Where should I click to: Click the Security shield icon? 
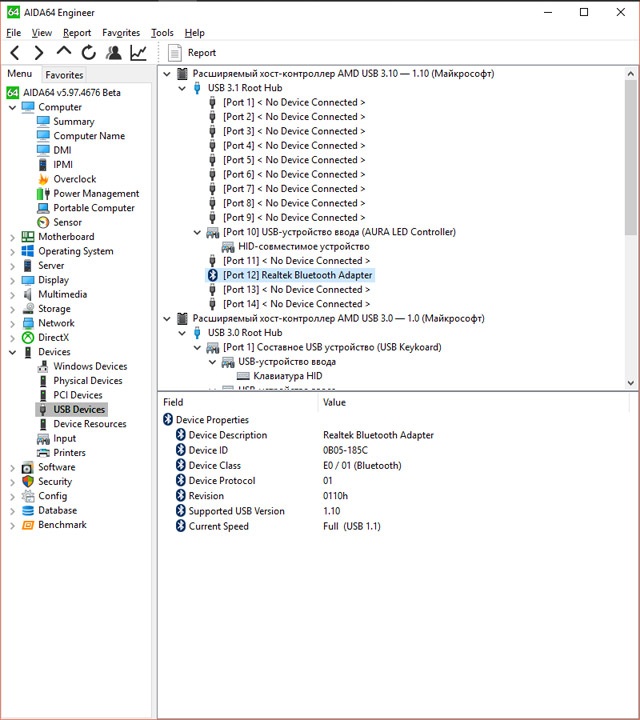coord(28,481)
